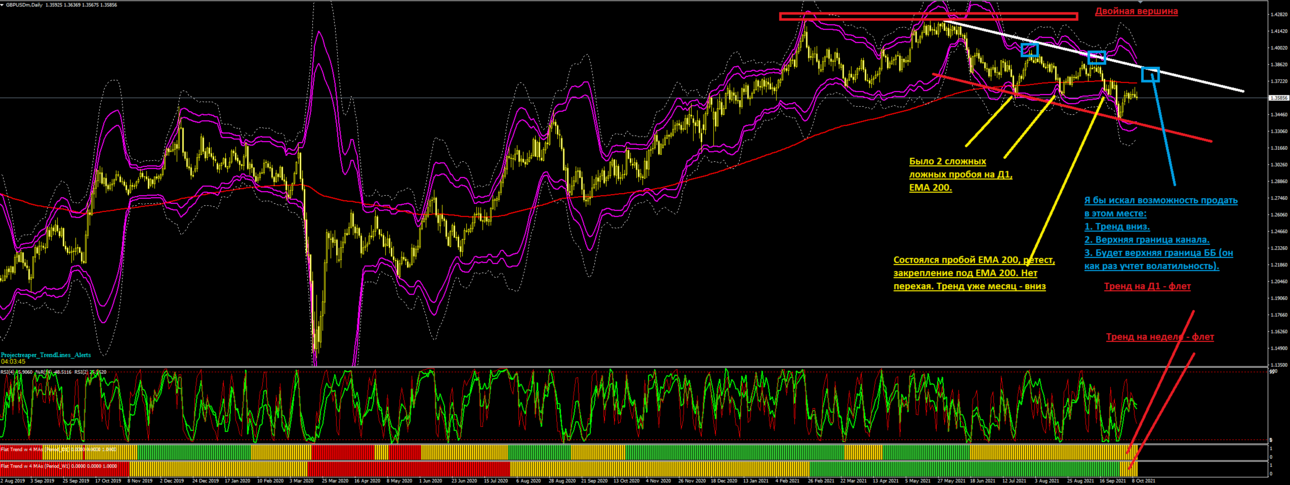Screen dimensions: 1290x485
Task: Click the current price label 1.35856
Action: click(x=1278, y=98)
